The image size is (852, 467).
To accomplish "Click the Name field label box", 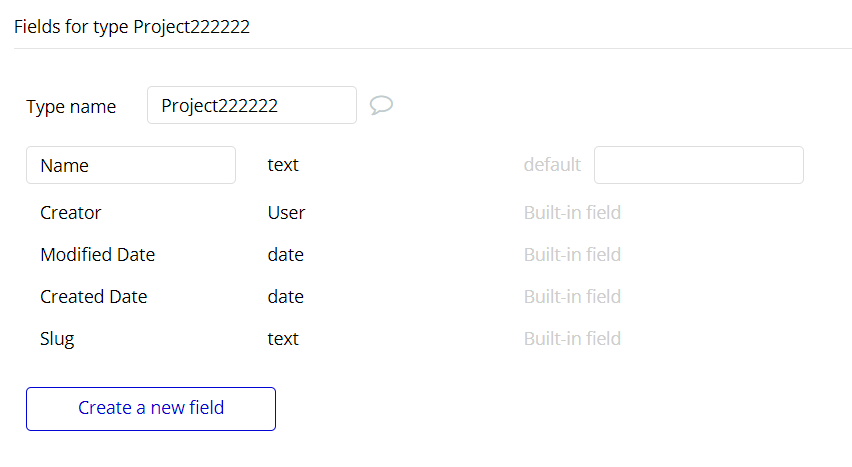I will 131,165.
